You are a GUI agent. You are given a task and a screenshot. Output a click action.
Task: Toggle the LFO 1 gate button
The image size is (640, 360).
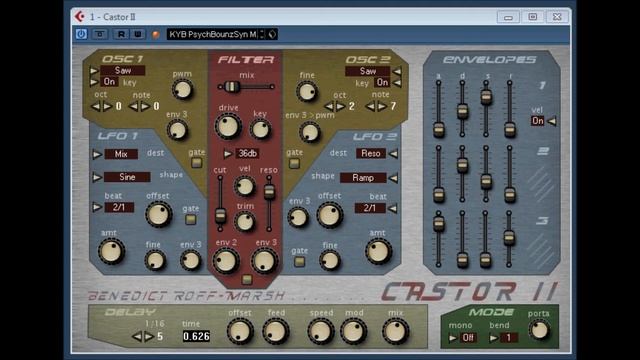191,220
